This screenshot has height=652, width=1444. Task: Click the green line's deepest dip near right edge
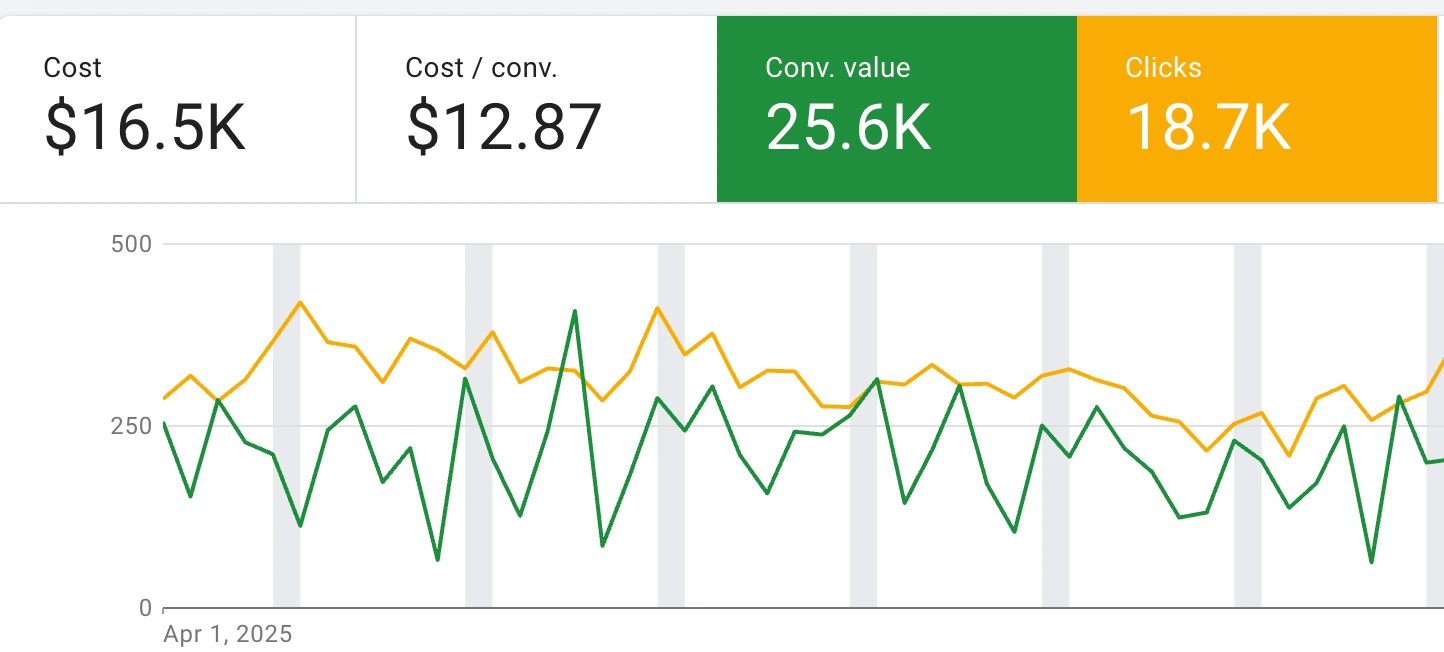[1371, 562]
